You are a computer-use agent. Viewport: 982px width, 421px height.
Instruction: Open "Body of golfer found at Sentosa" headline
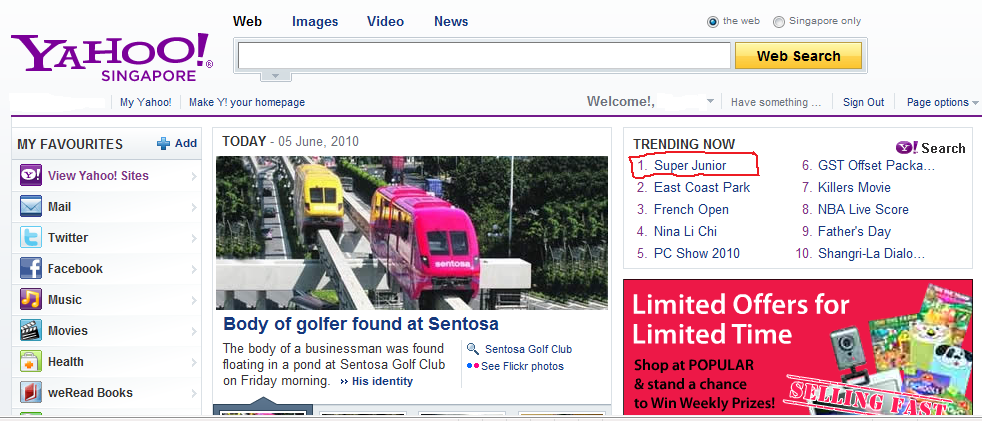[361, 324]
